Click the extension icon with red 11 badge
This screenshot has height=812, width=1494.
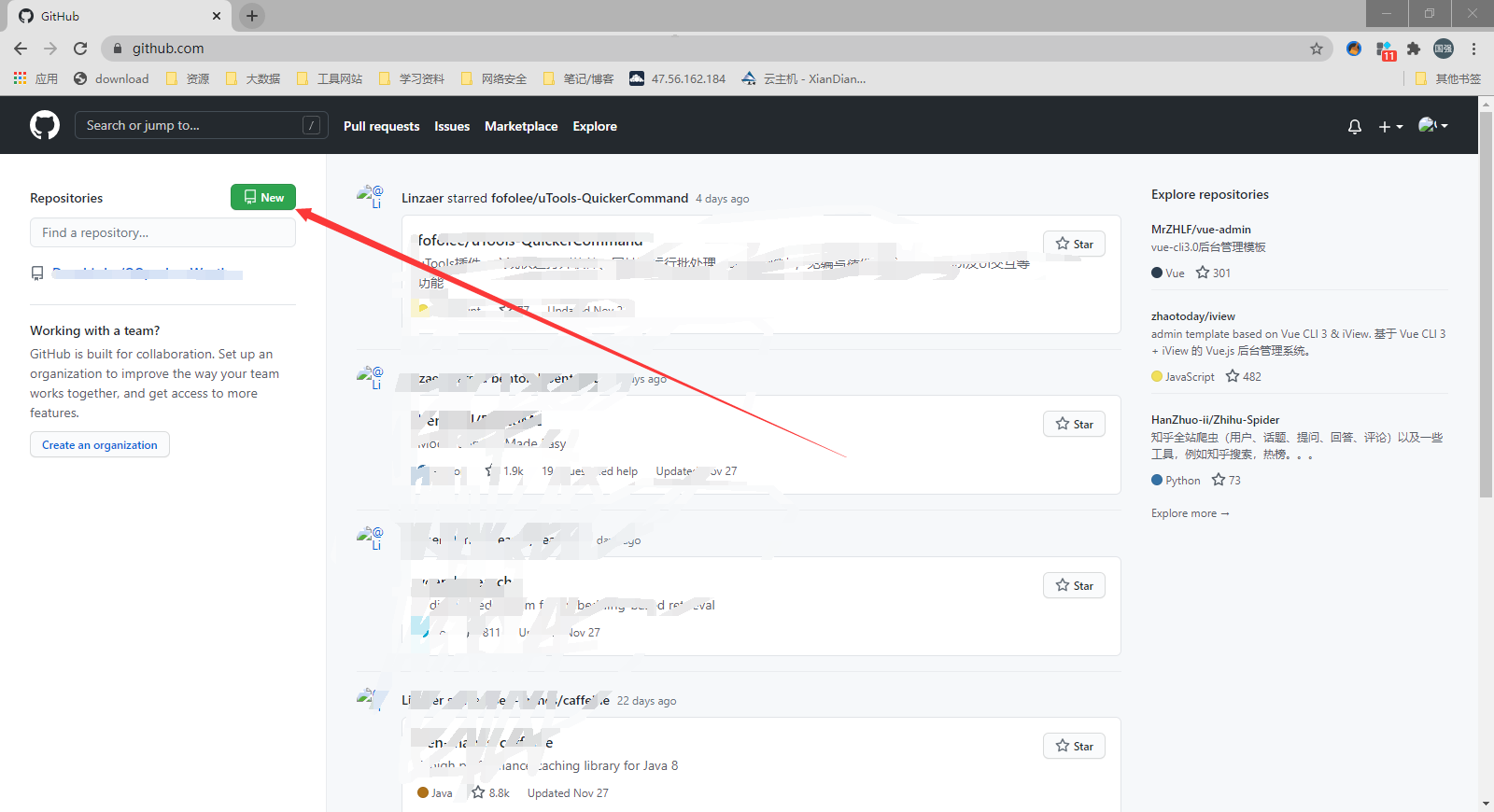point(1385,49)
